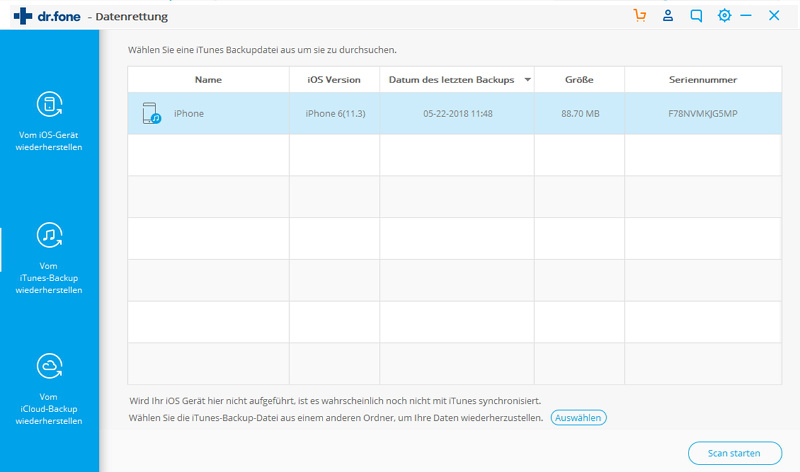Sort by the Seriennummer column header
Screen dimensions: 800x472
pyautogui.click(x=703, y=80)
